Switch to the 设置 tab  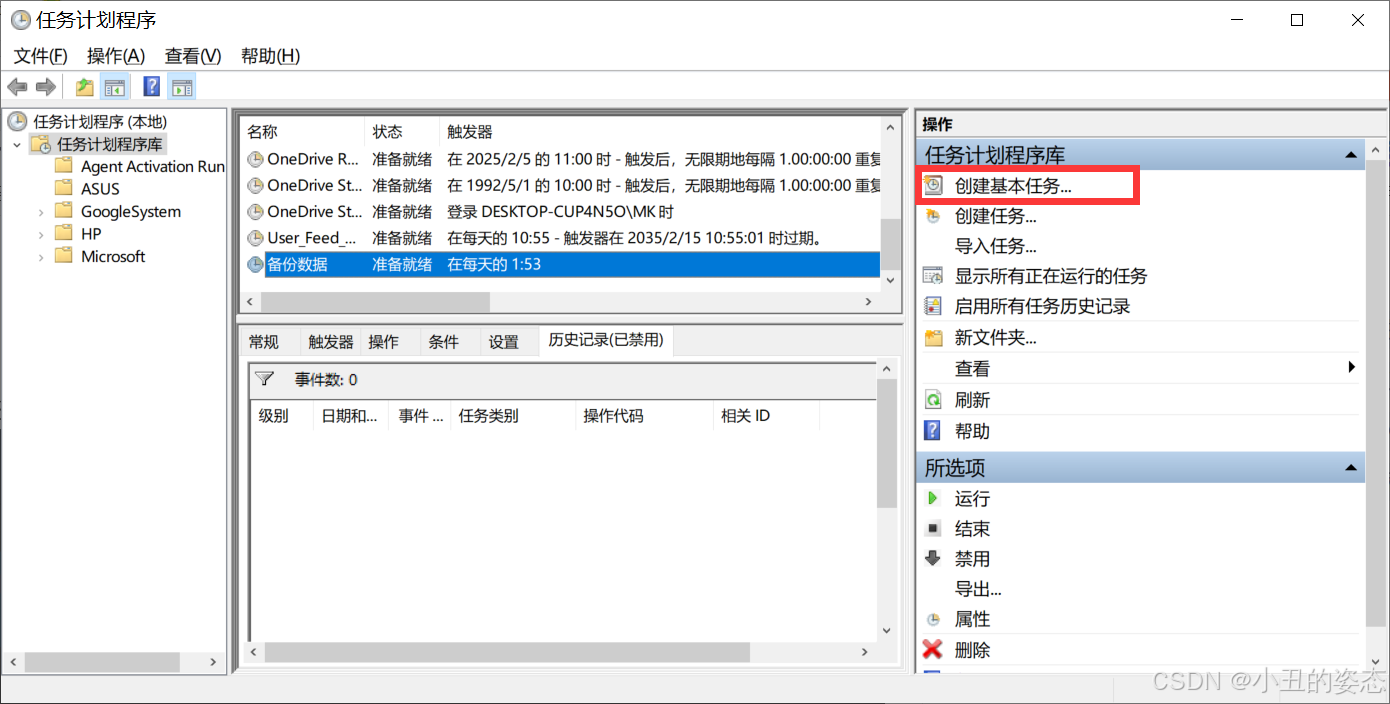tap(504, 342)
